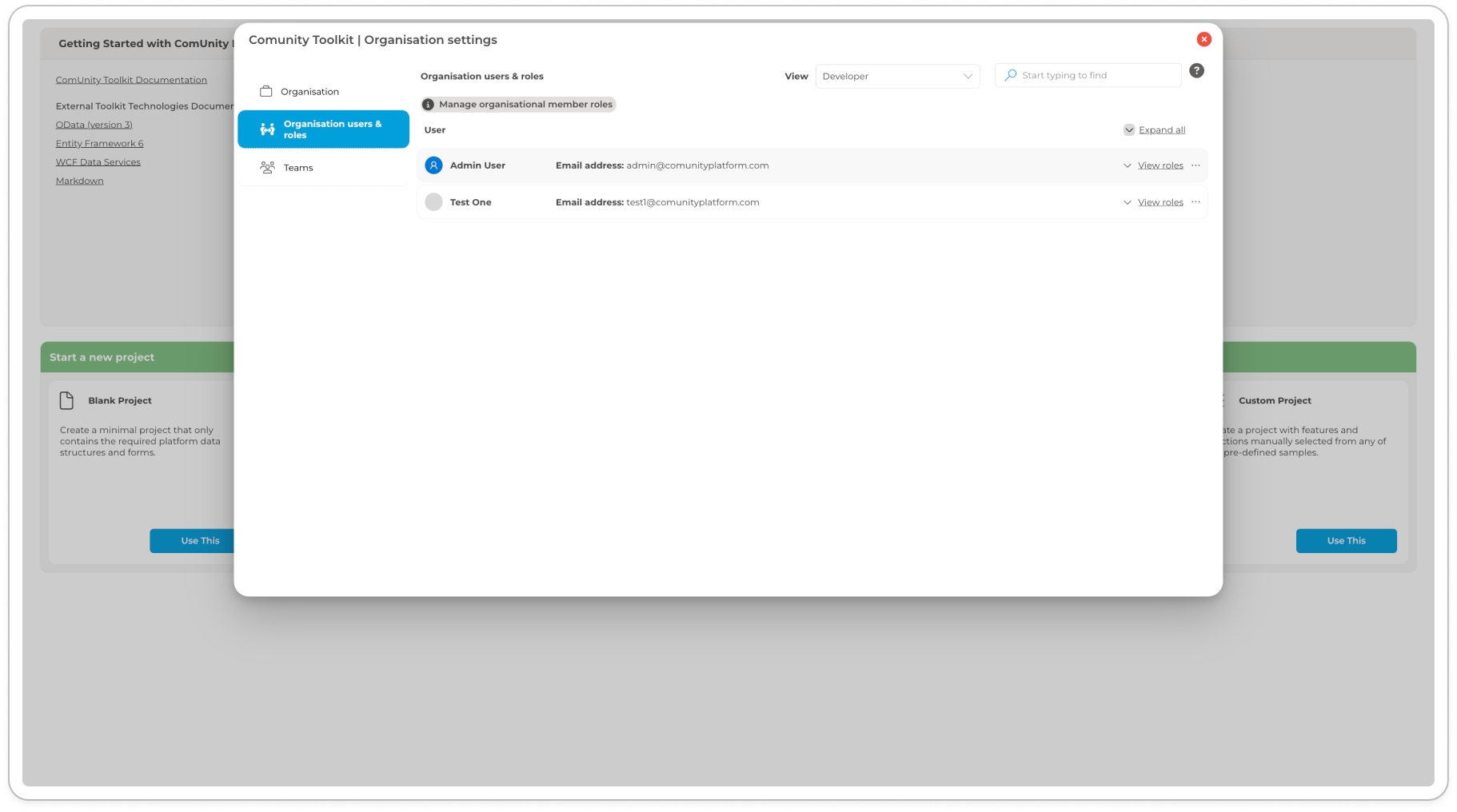Click the help question mark icon
The height and width of the screenshot is (812, 1457).
1196,71
